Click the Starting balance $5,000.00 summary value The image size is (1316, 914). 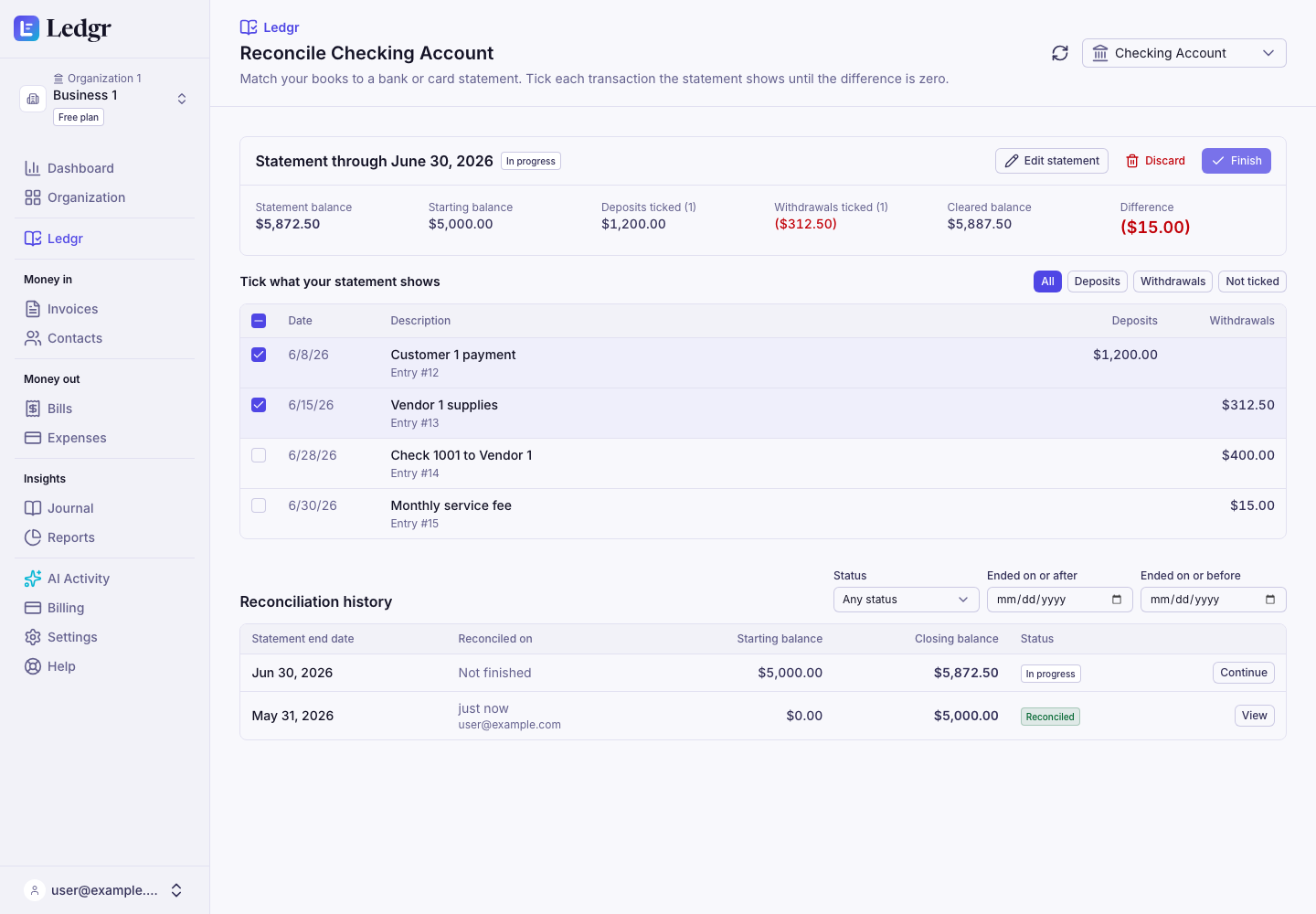click(461, 224)
